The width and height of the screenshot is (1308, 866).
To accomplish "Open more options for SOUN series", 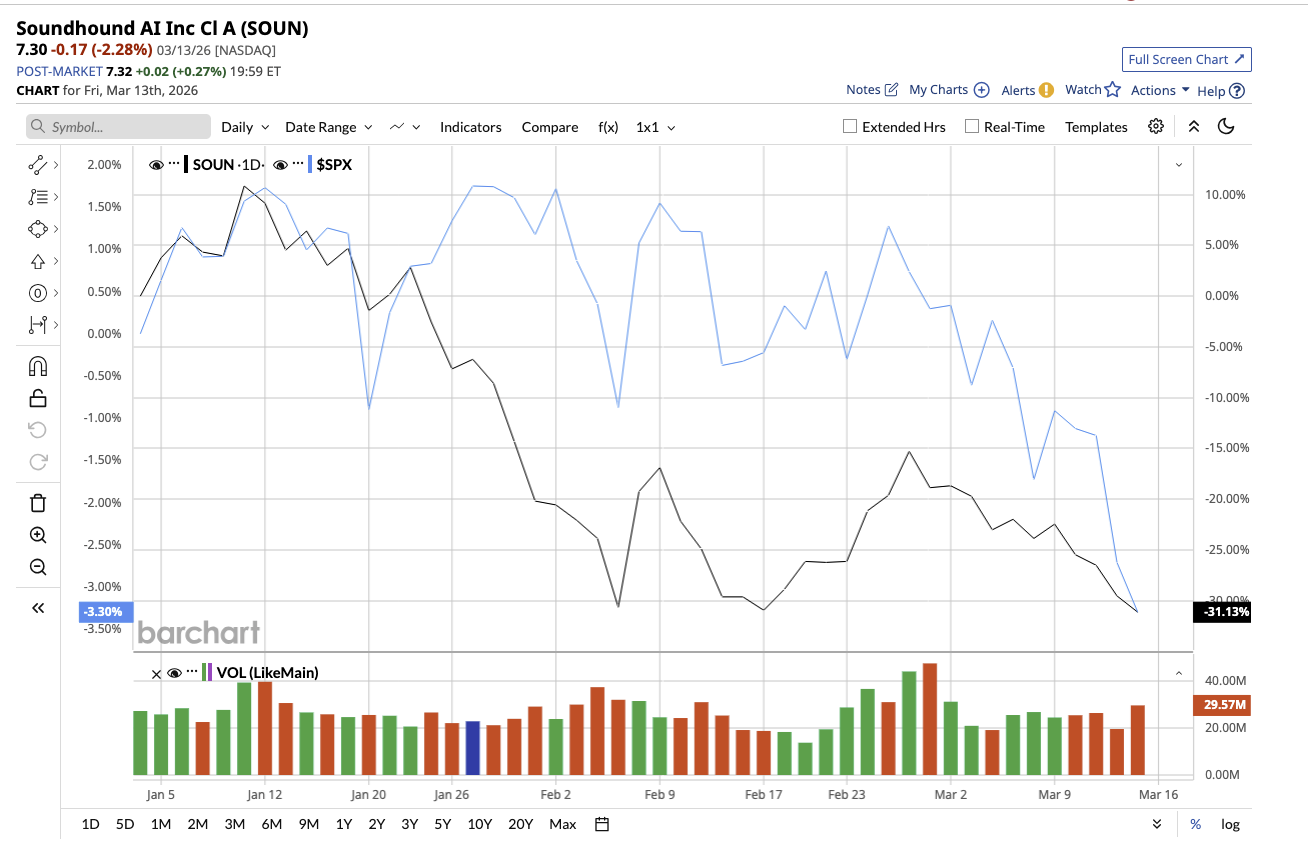I will (x=174, y=164).
